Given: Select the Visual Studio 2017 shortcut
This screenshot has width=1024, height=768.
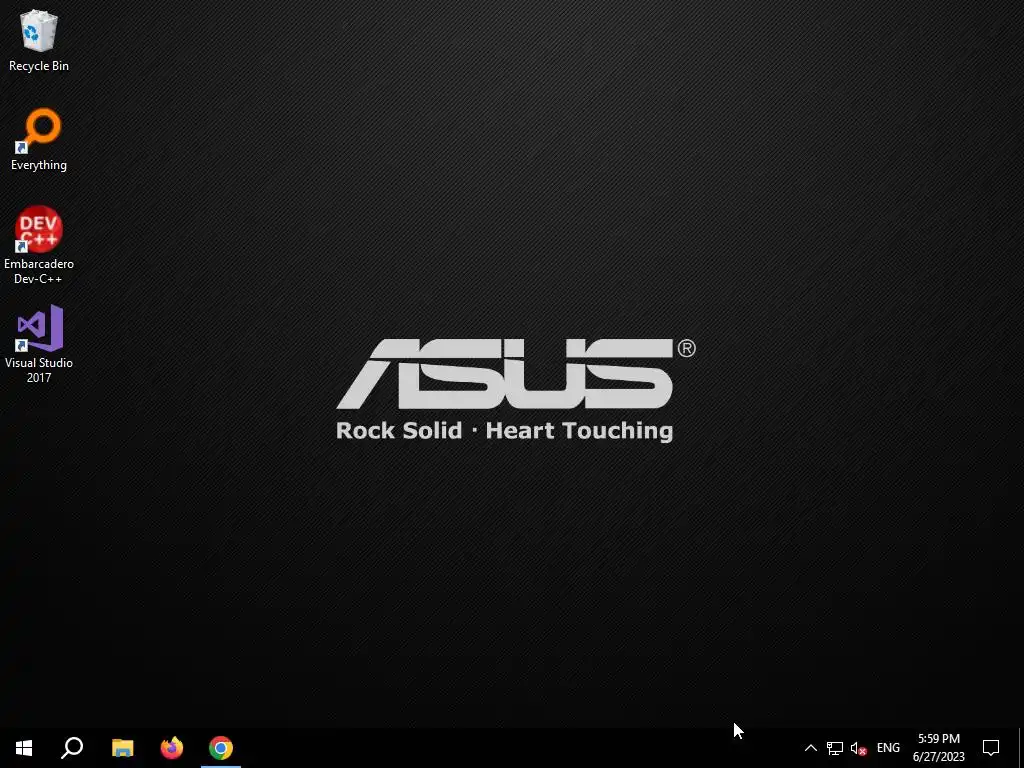Looking at the screenshot, I should (x=39, y=344).
